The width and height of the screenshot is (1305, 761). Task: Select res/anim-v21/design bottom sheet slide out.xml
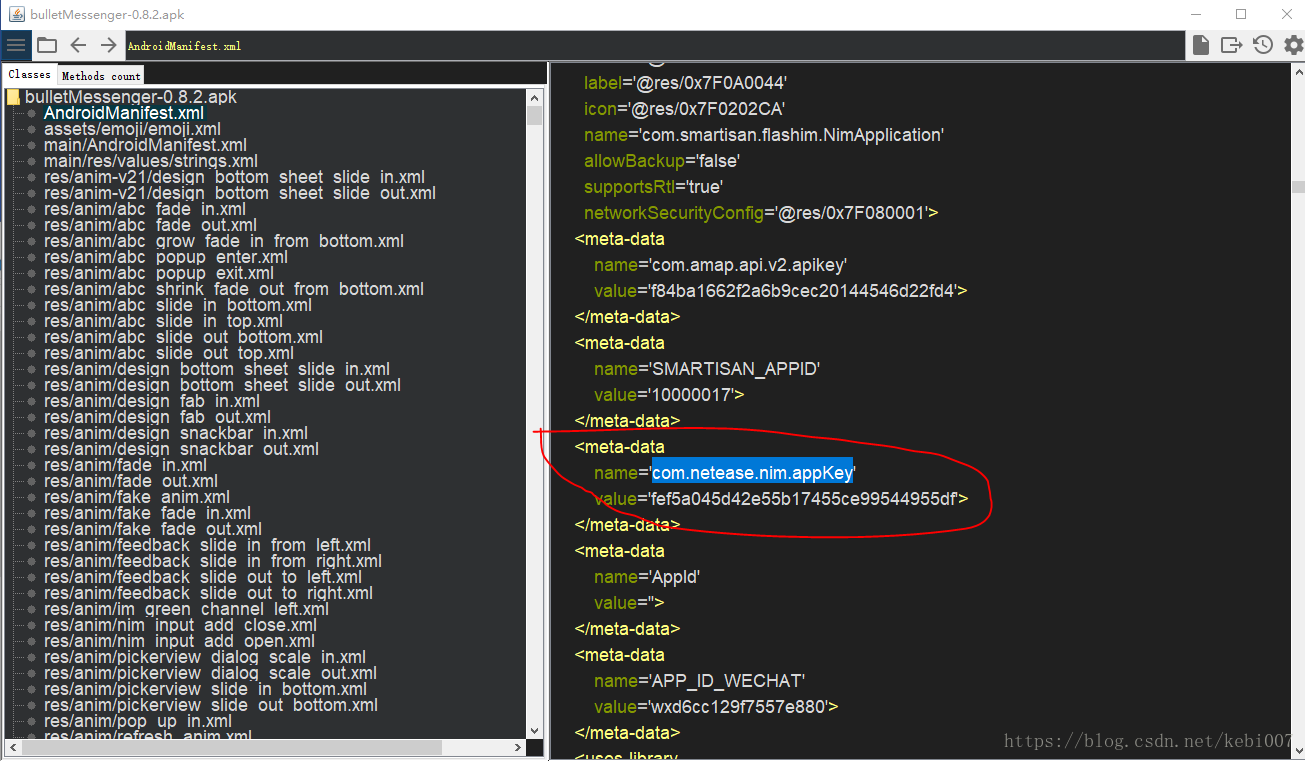coord(240,193)
